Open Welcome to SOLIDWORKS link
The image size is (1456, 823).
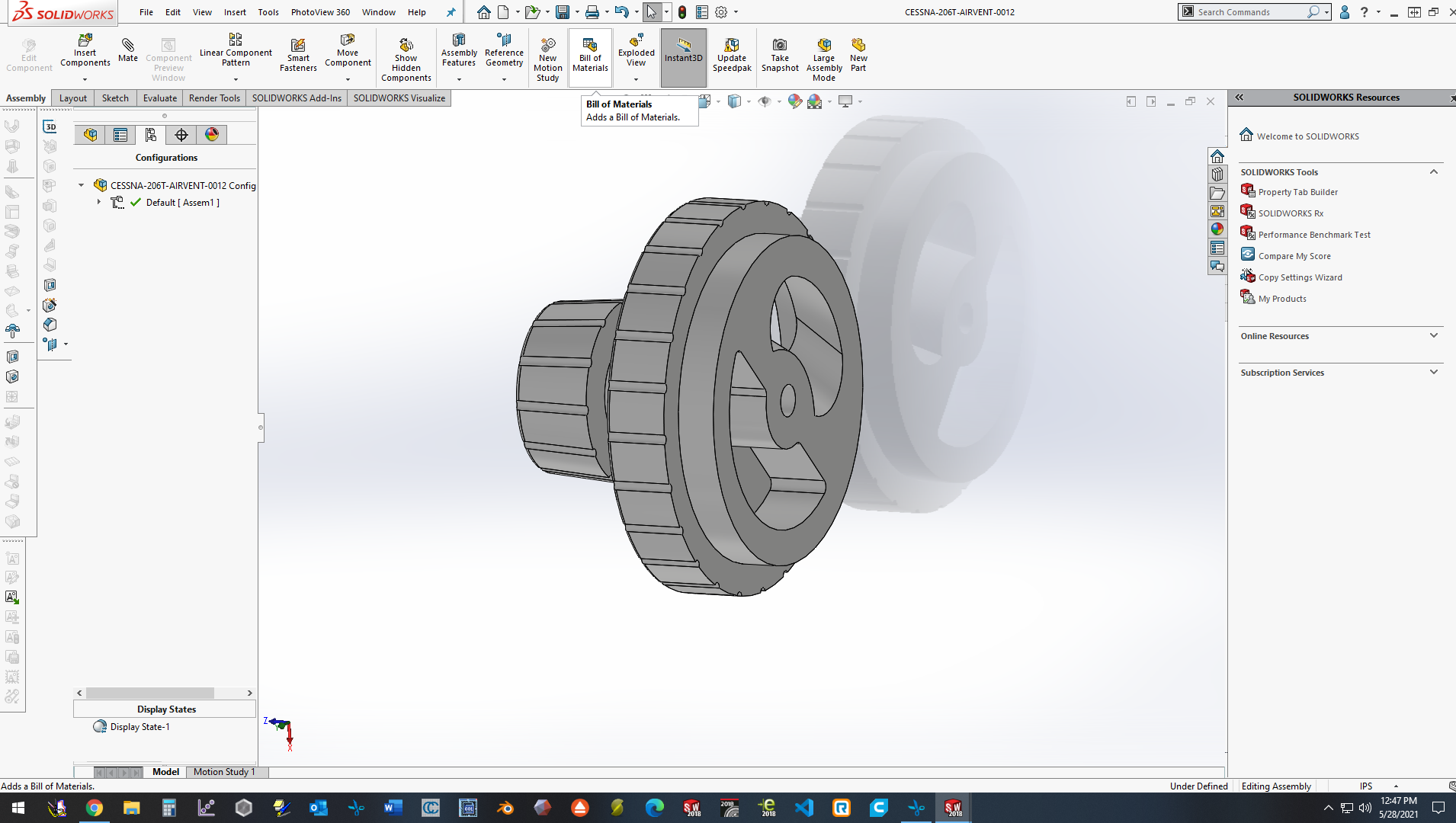(x=1307, y=136)
